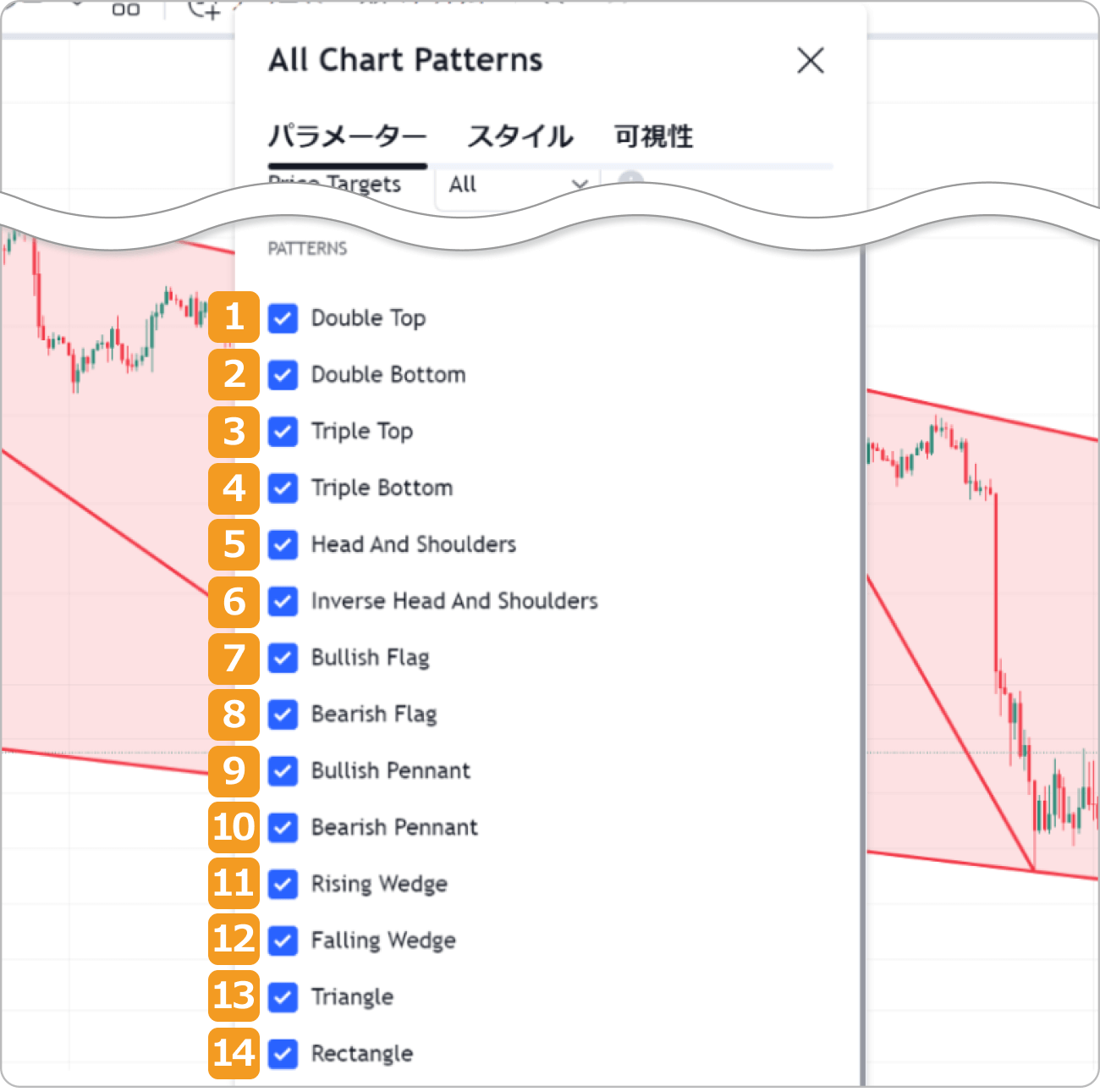
Task: Disable the Falling Wedge checkbox
Action: 283,940
